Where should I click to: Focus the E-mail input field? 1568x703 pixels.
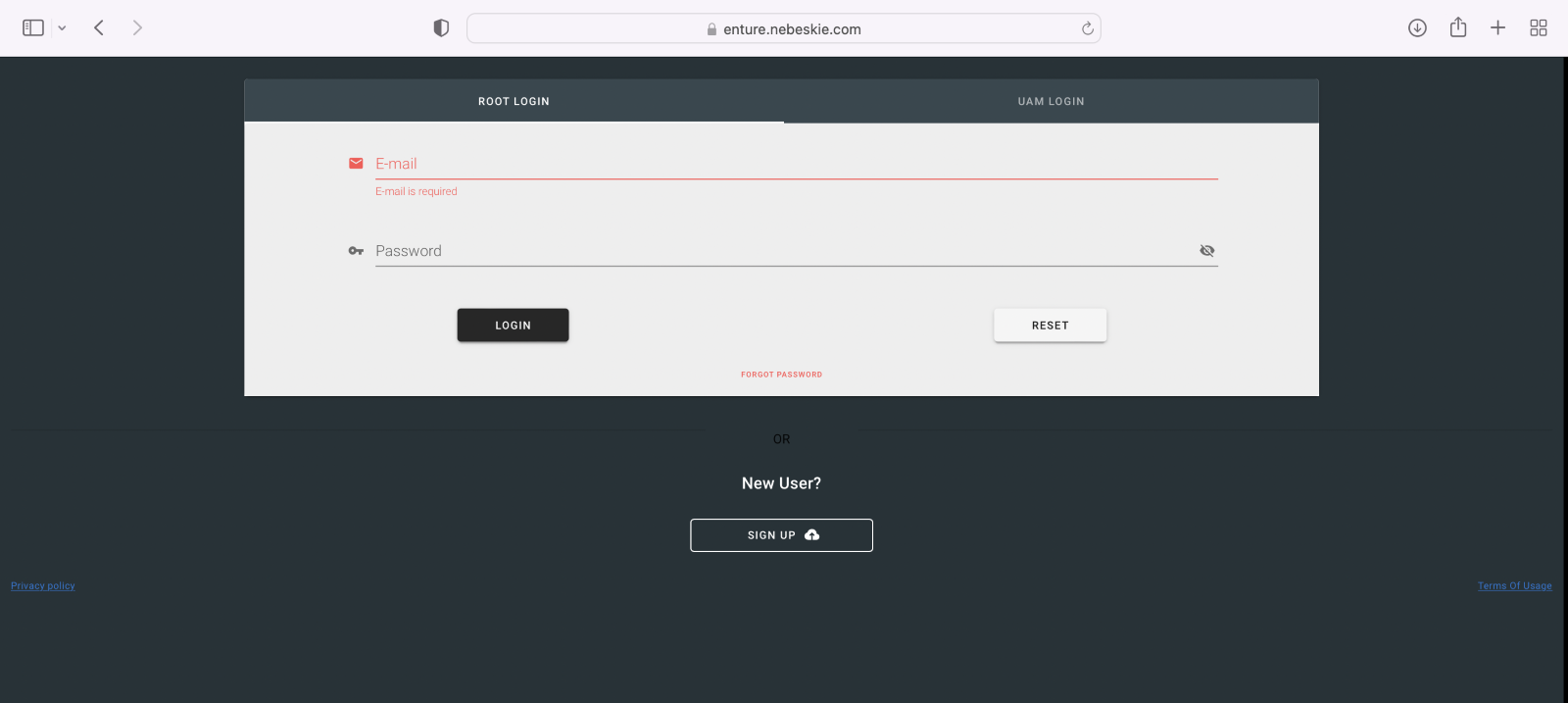796,164
